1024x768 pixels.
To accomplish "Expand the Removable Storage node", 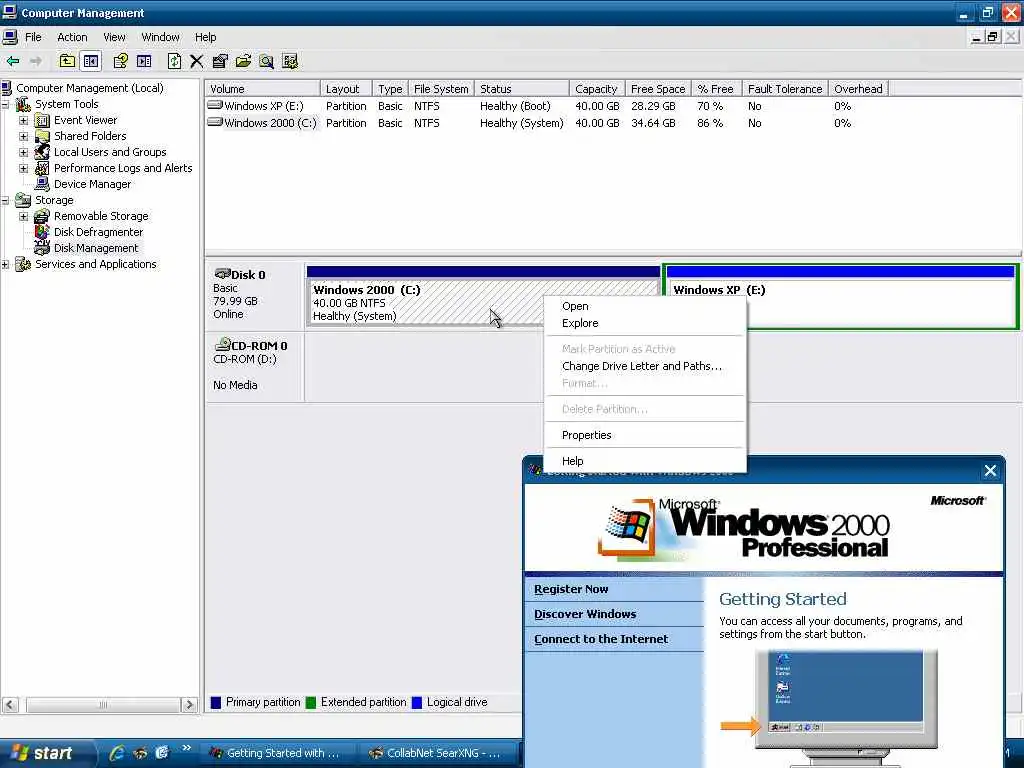I will tap(24, 216).
